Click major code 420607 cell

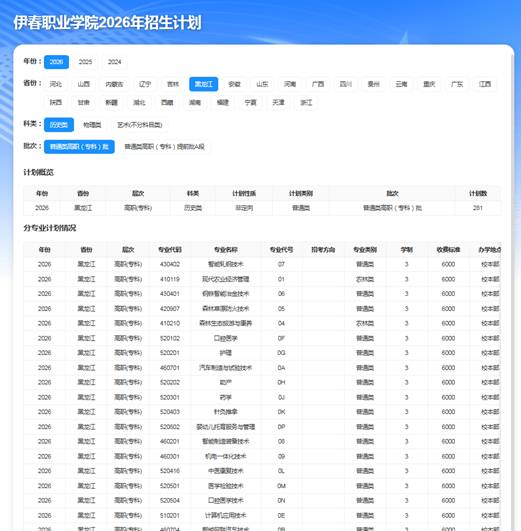tap(170, 309)
